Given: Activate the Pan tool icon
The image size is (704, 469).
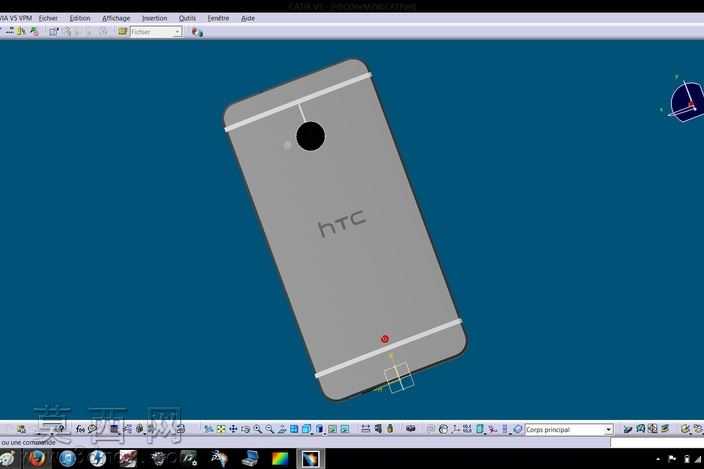Looking at the screenshot, I should 233,429.
